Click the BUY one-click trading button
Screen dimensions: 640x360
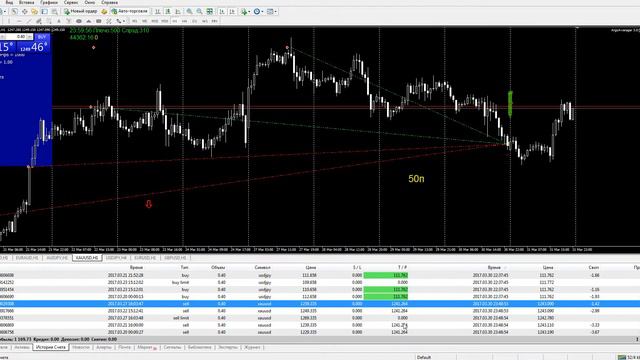point(42,37)
